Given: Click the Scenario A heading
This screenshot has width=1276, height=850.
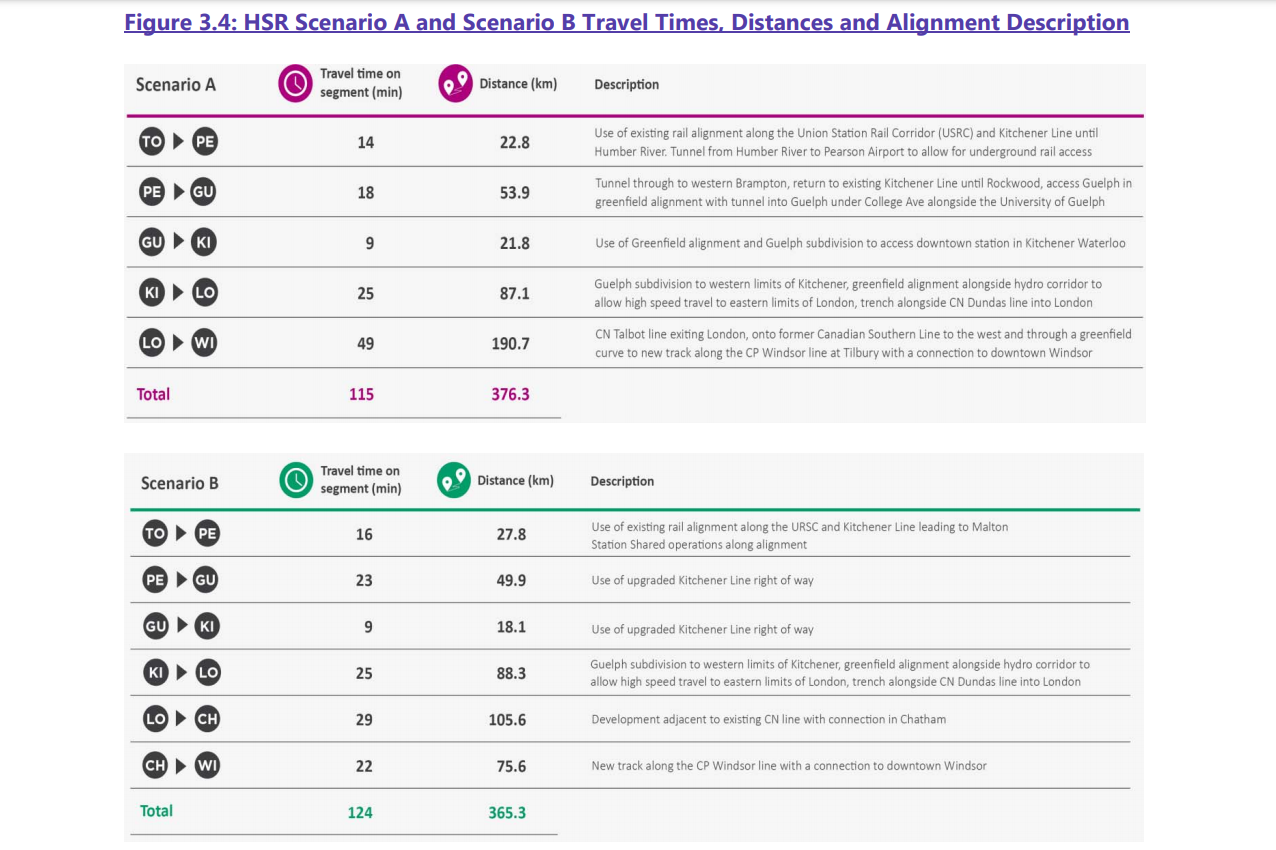Looking at the screenshot, I should coord(175,85).
